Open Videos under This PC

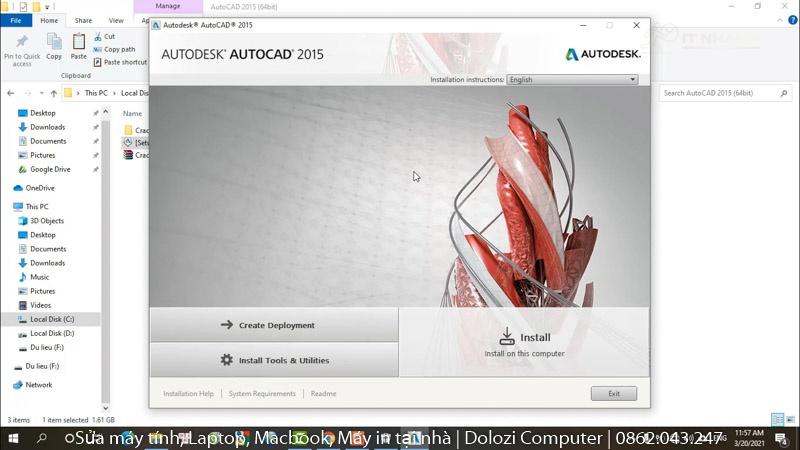coord(40,305)
